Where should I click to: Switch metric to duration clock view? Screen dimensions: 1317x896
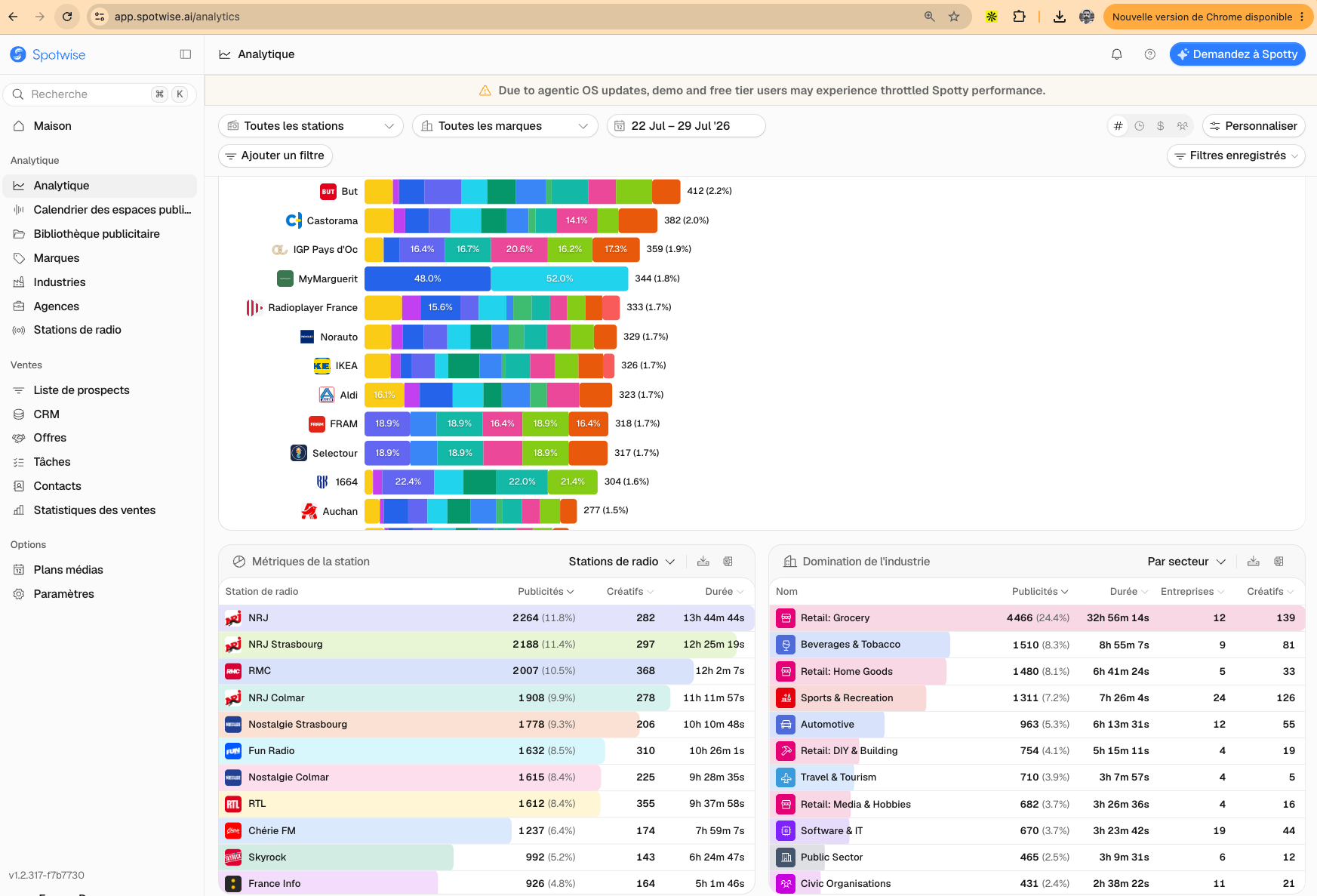[x=1140, y=126]
